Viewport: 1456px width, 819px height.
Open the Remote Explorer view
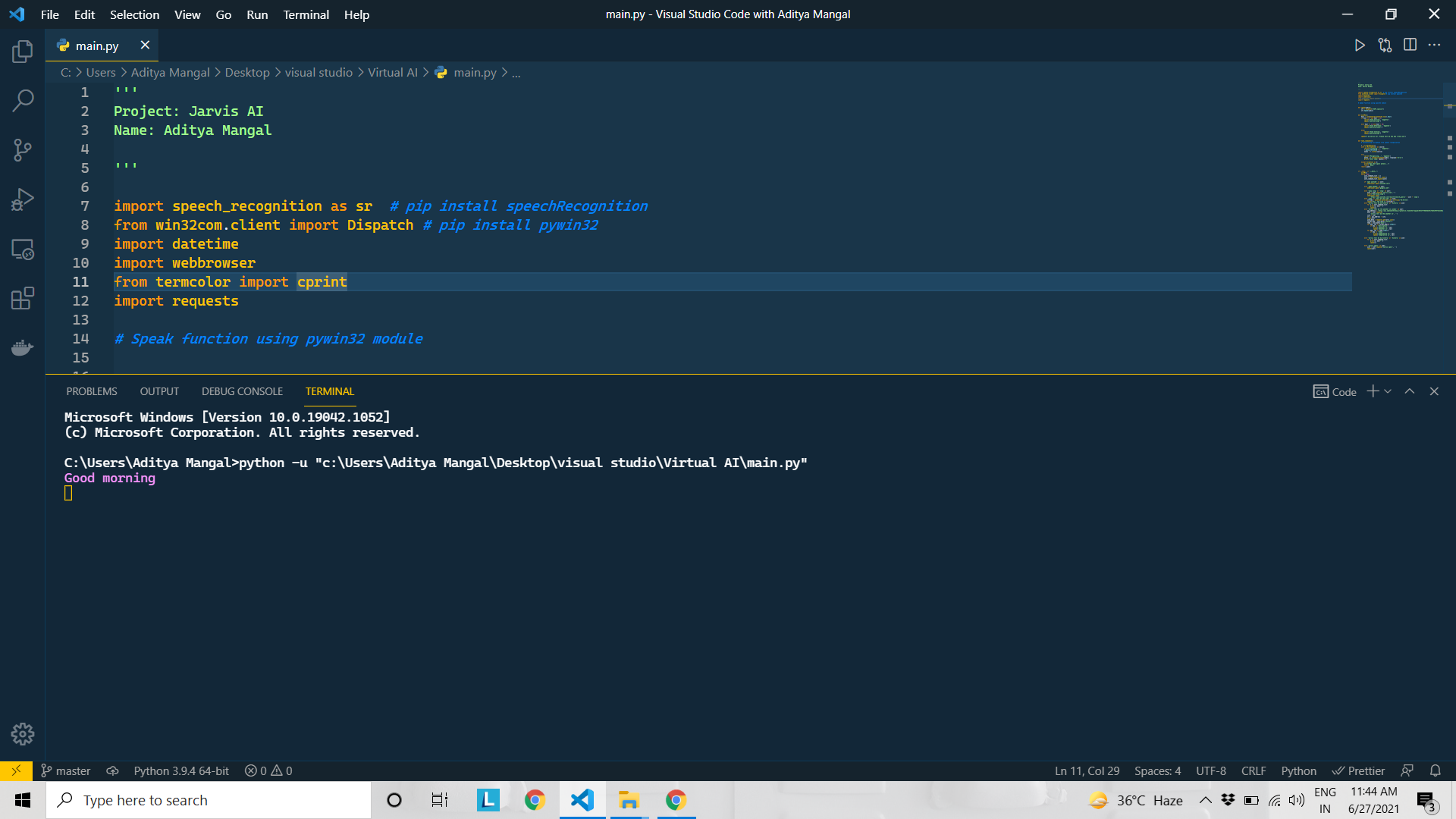(23, 249)
